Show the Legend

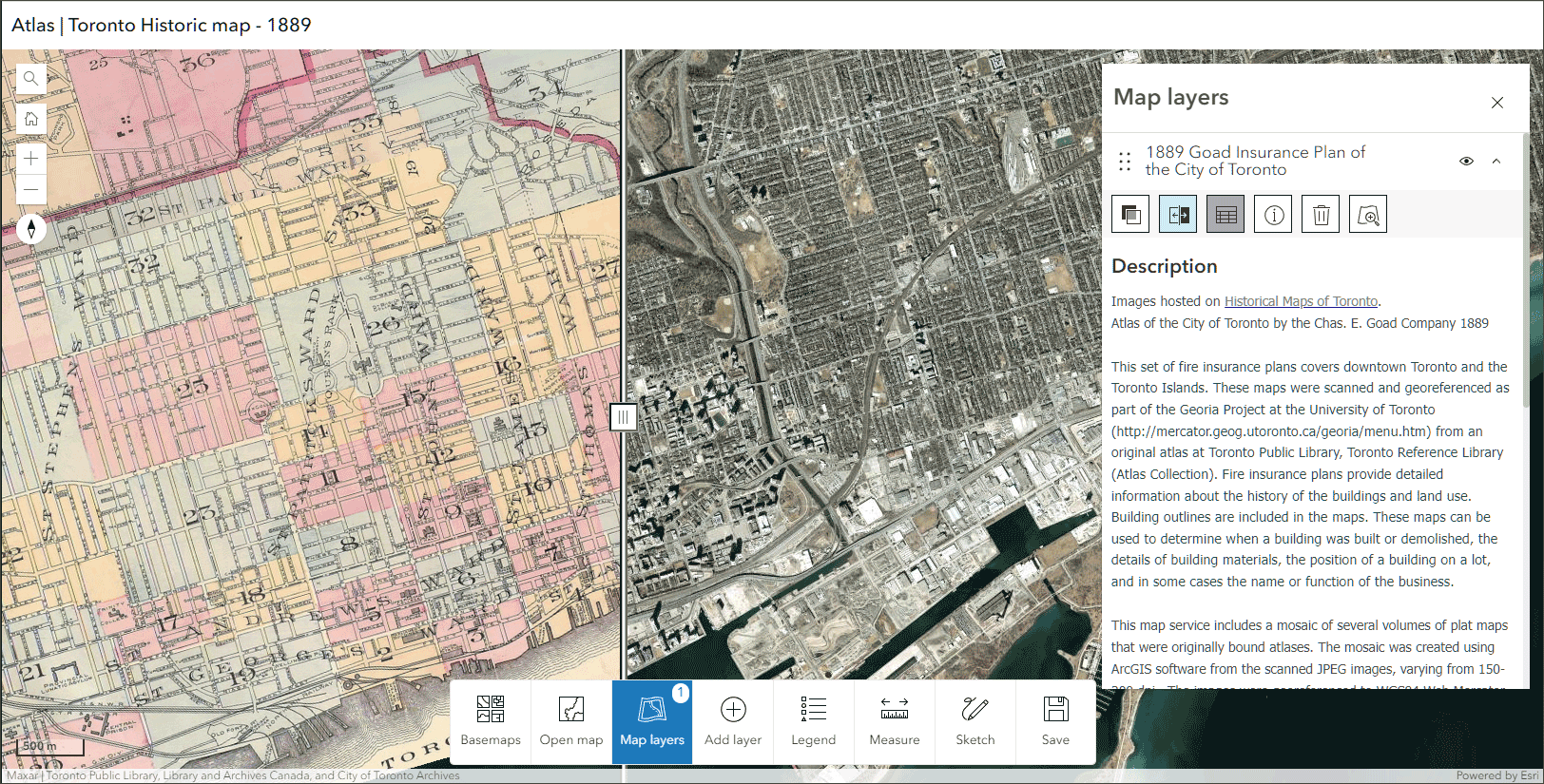814,721
